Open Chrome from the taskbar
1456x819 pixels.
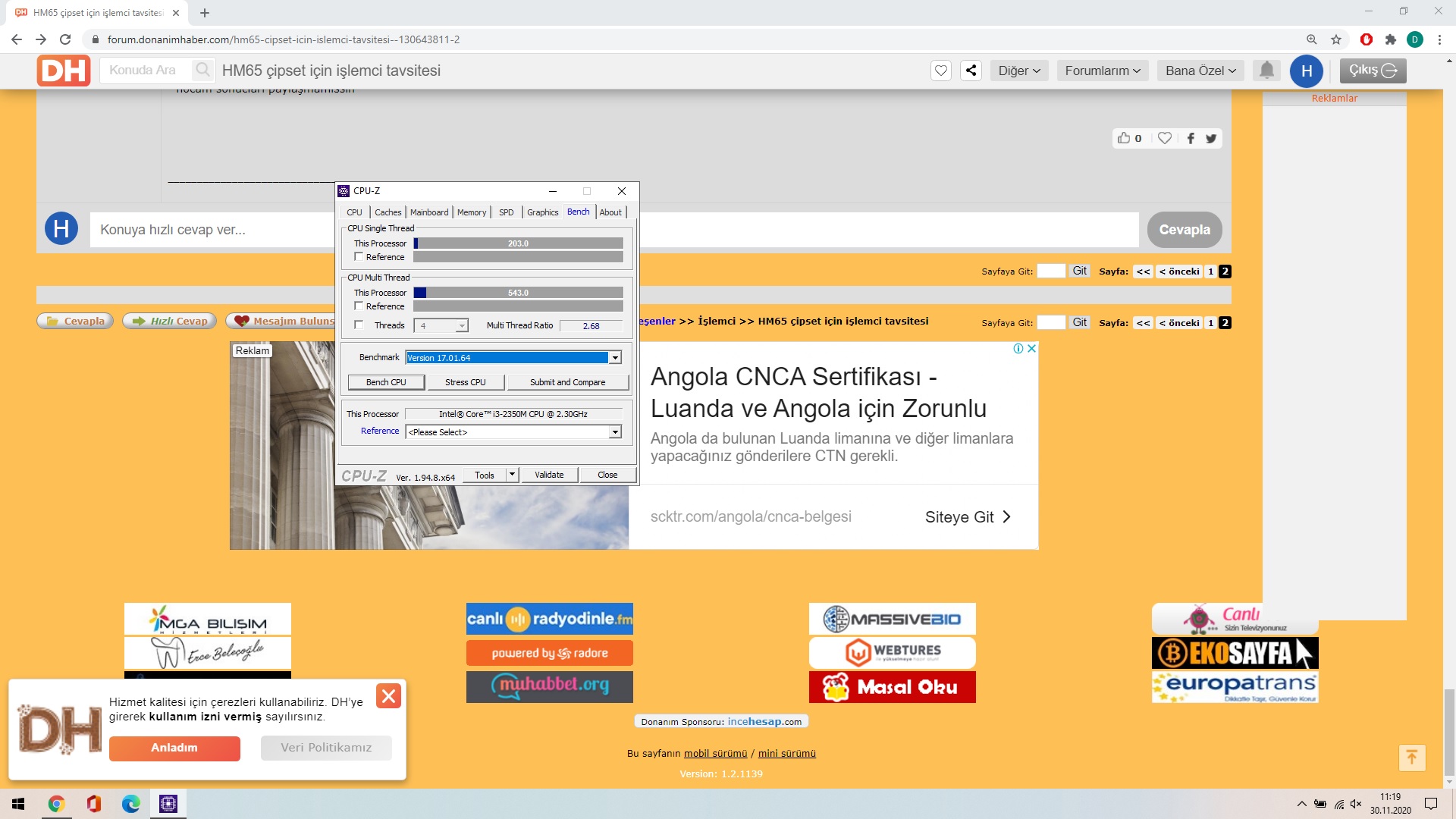pos(56,804)
